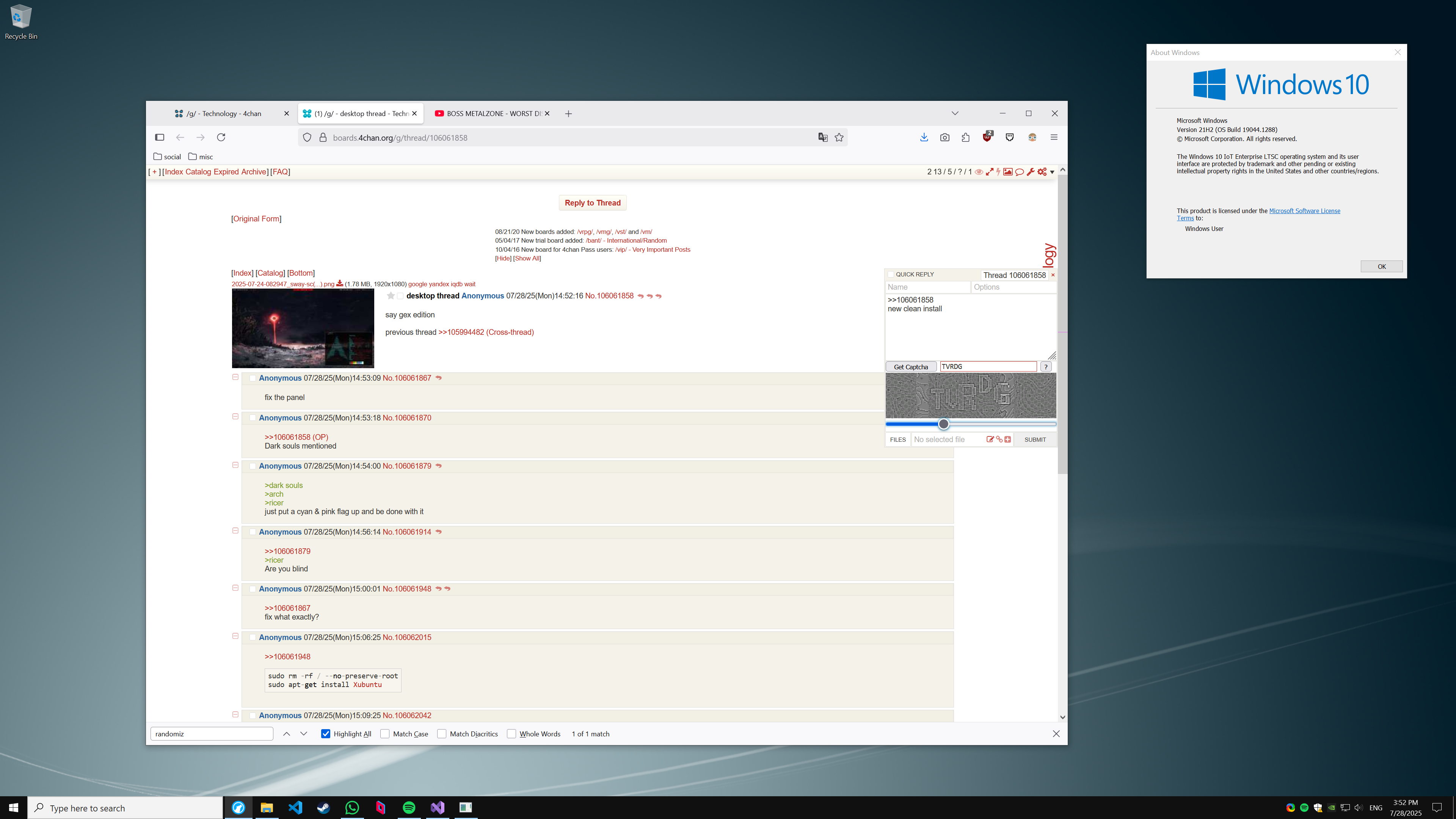The height and width of the screenshot is (819, 1456).
Task: Collapse post No.106061867 with its minus button
Action: (235, 377)
